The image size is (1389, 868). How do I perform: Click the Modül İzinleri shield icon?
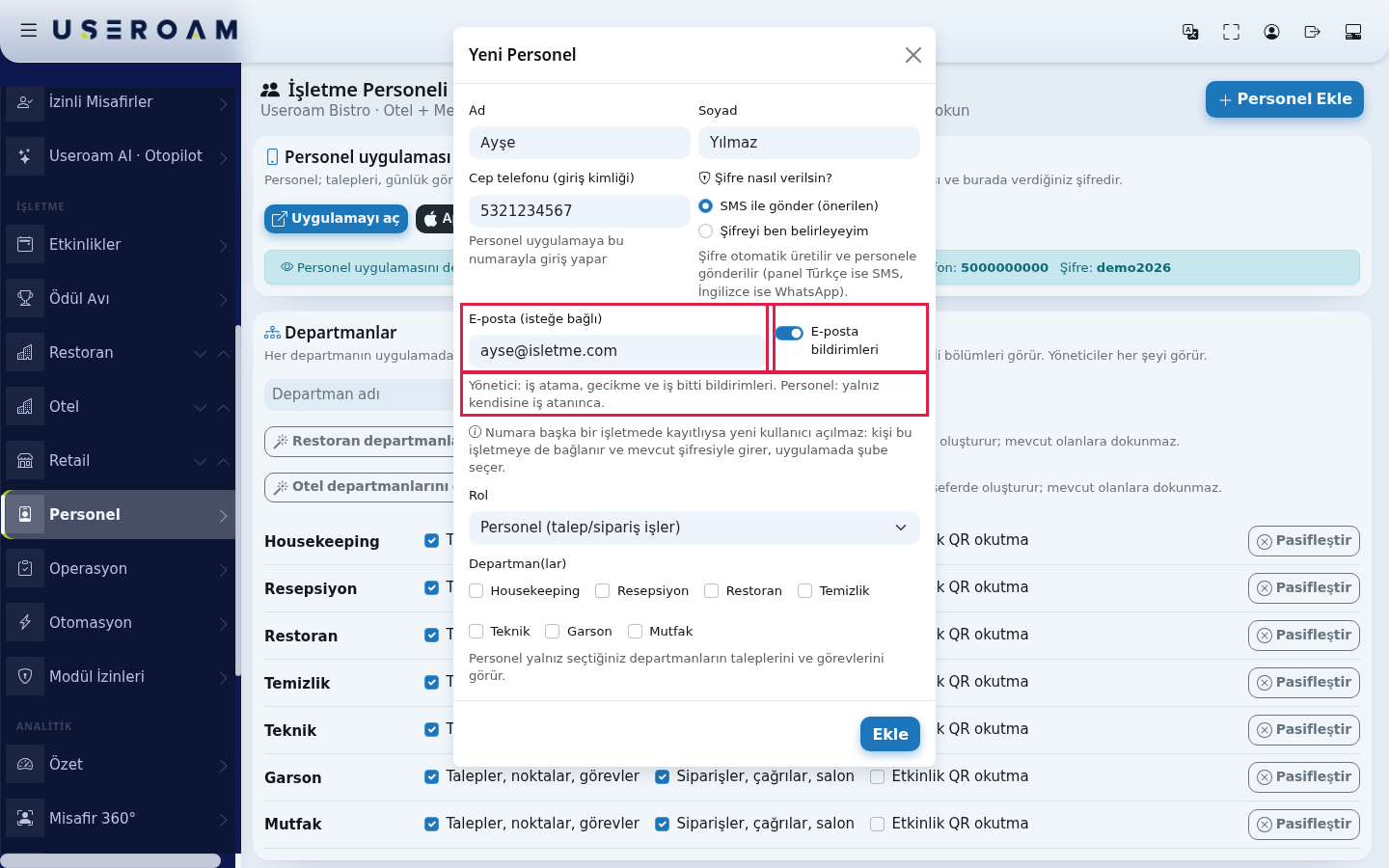25,677
